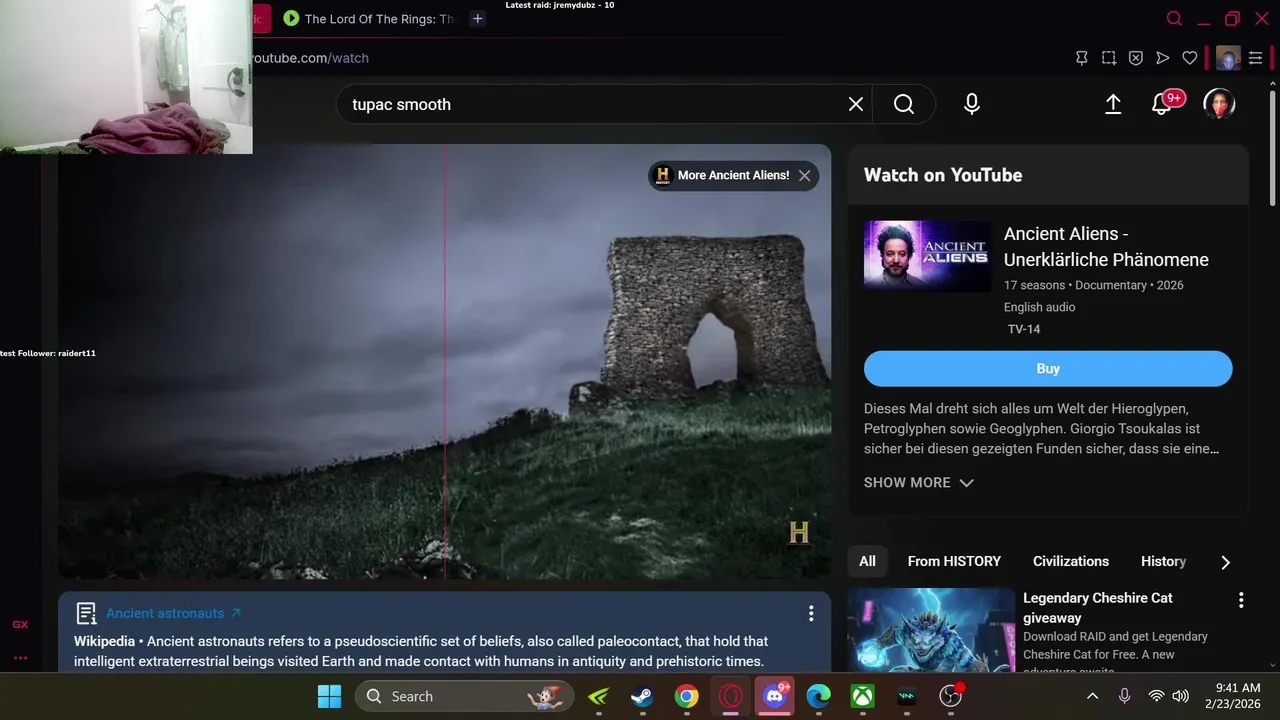
Task: Open sidebar three-dots more menu
Action: tap(20, 658)
